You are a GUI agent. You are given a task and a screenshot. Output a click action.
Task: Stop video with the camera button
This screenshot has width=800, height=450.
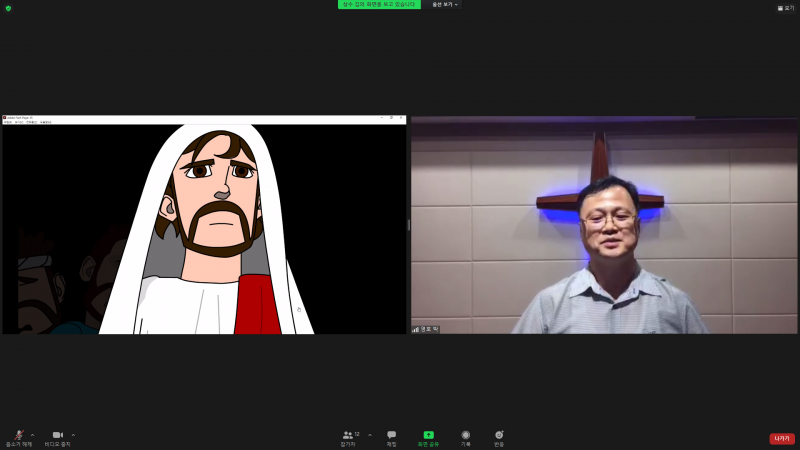(x=58, y=439)
